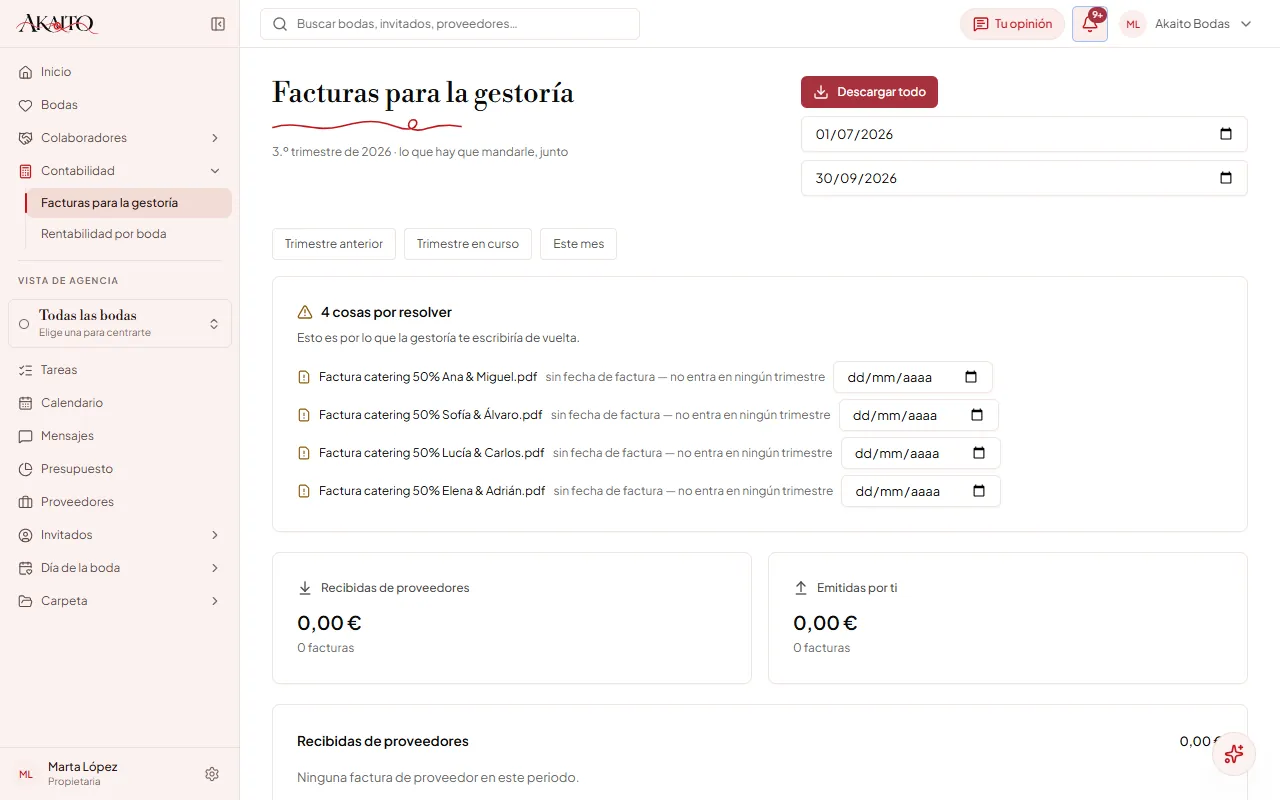This screenshot has height=800, width=1280.
Task: Click the Sofía & Álvaro invoice date field
Action: pos(918,415)
